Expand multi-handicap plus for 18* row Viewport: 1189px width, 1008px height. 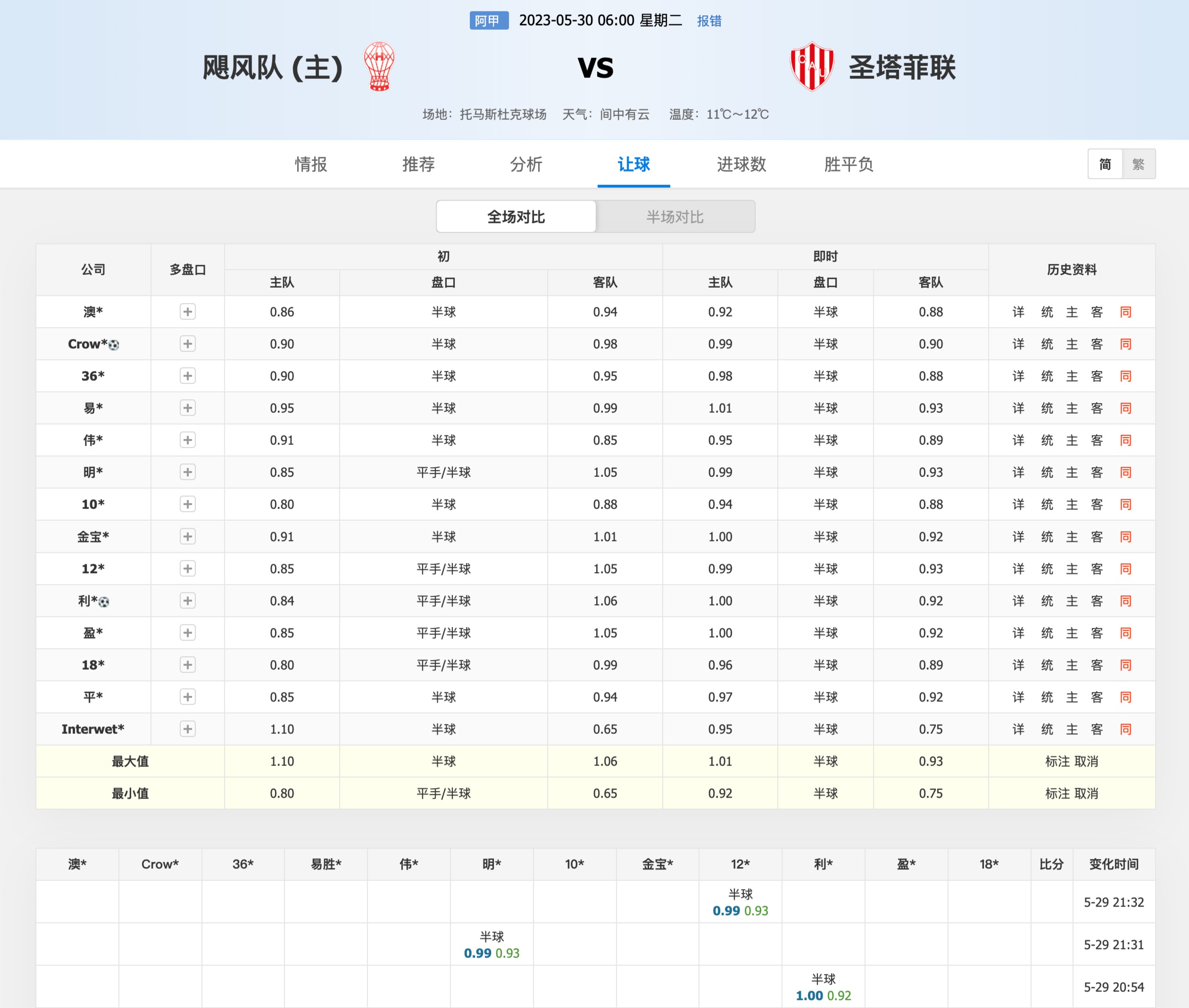coord(187,665)
